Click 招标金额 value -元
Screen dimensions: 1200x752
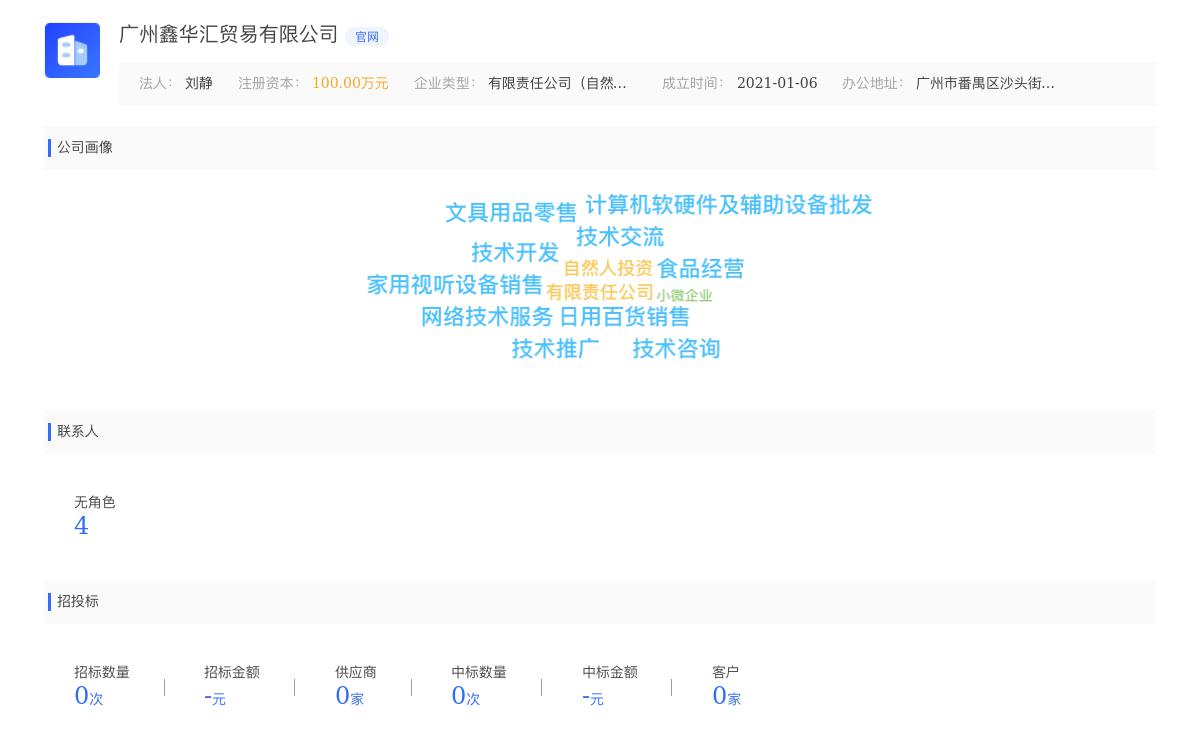click(215, 697)
